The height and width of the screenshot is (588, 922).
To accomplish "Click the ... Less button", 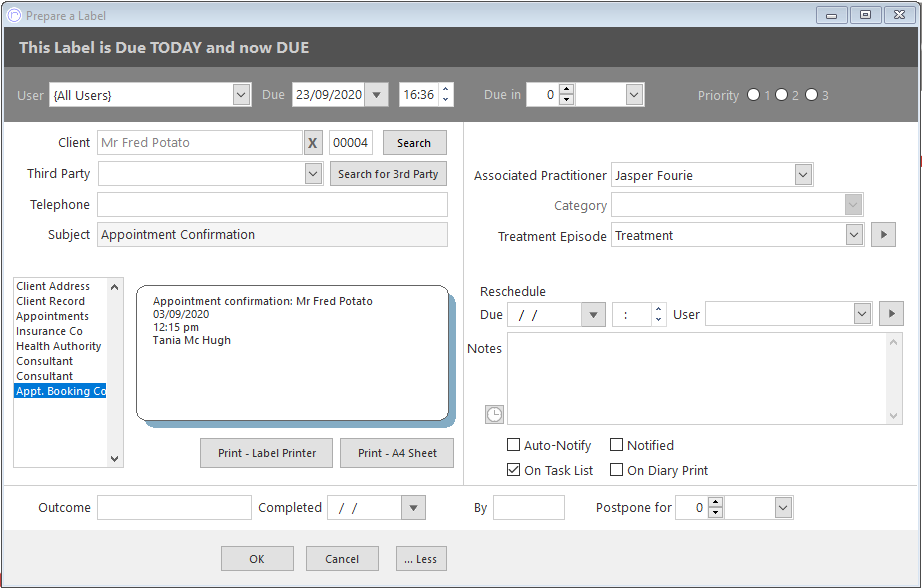I will click(x=420, y=559).
